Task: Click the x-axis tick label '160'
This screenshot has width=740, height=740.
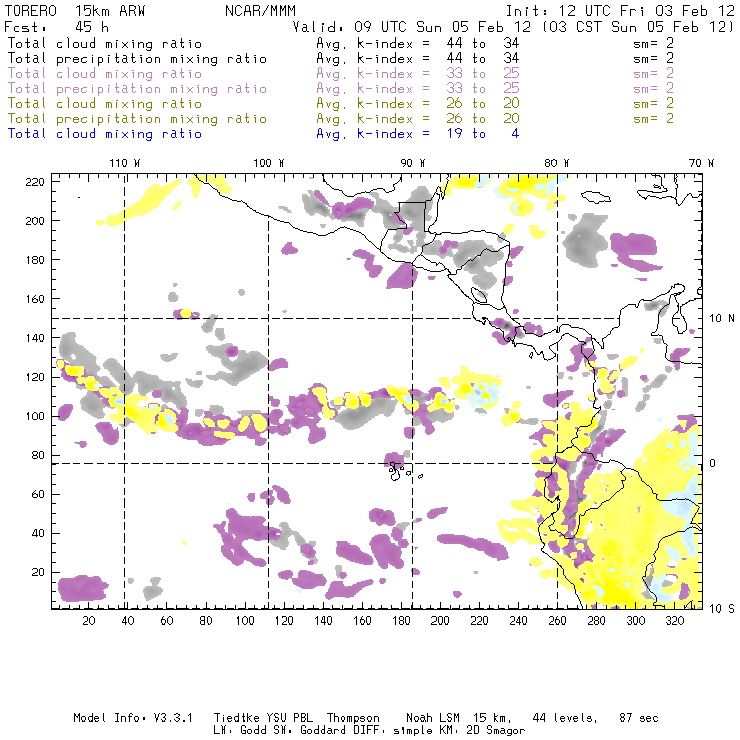Action: (x=362, y=621)
